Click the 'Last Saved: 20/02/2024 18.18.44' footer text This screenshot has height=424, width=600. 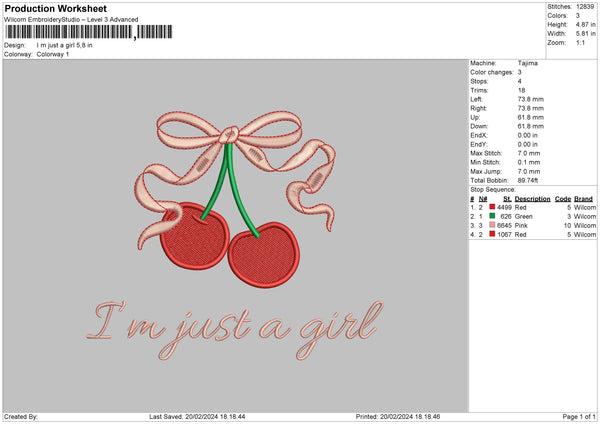197,416
